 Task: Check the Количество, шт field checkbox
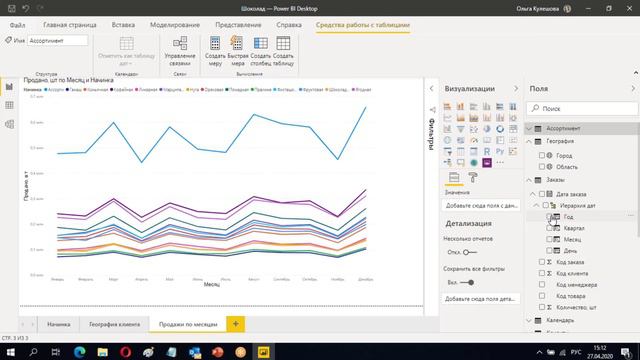tap(542, 307)
